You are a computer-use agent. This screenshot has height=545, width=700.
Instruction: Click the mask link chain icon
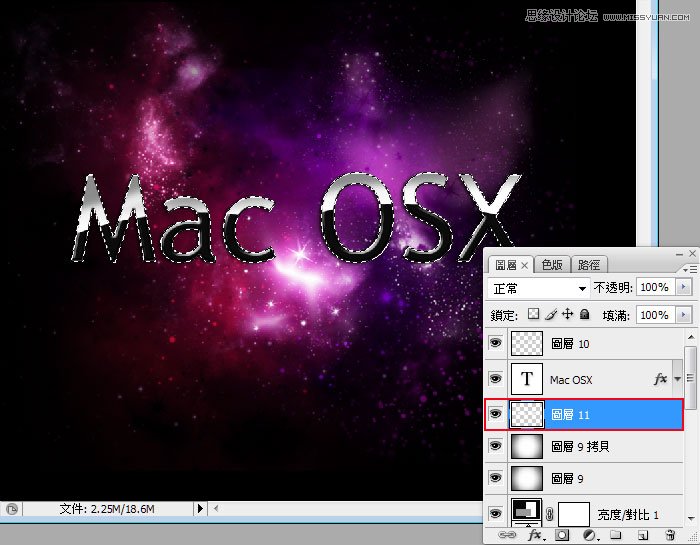click(550, 514)
